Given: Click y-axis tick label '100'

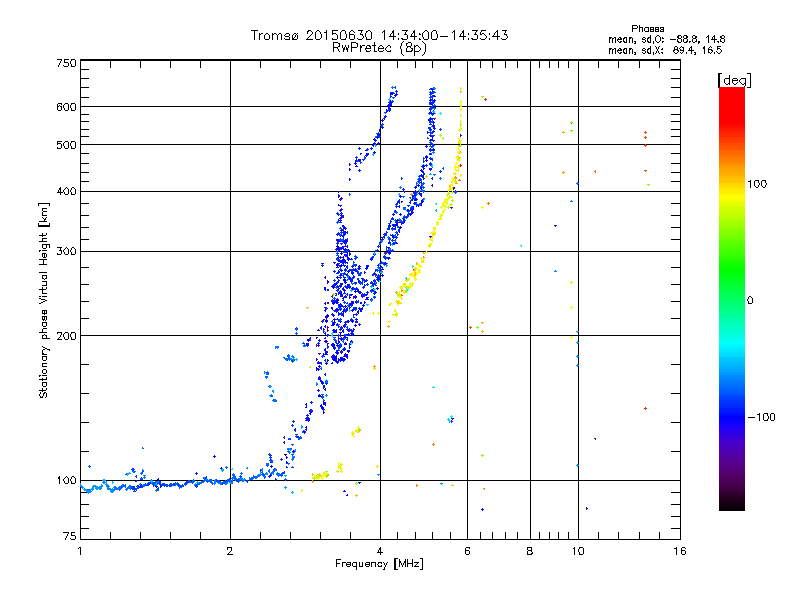Looking at the screenshot, I should point(66,481).
